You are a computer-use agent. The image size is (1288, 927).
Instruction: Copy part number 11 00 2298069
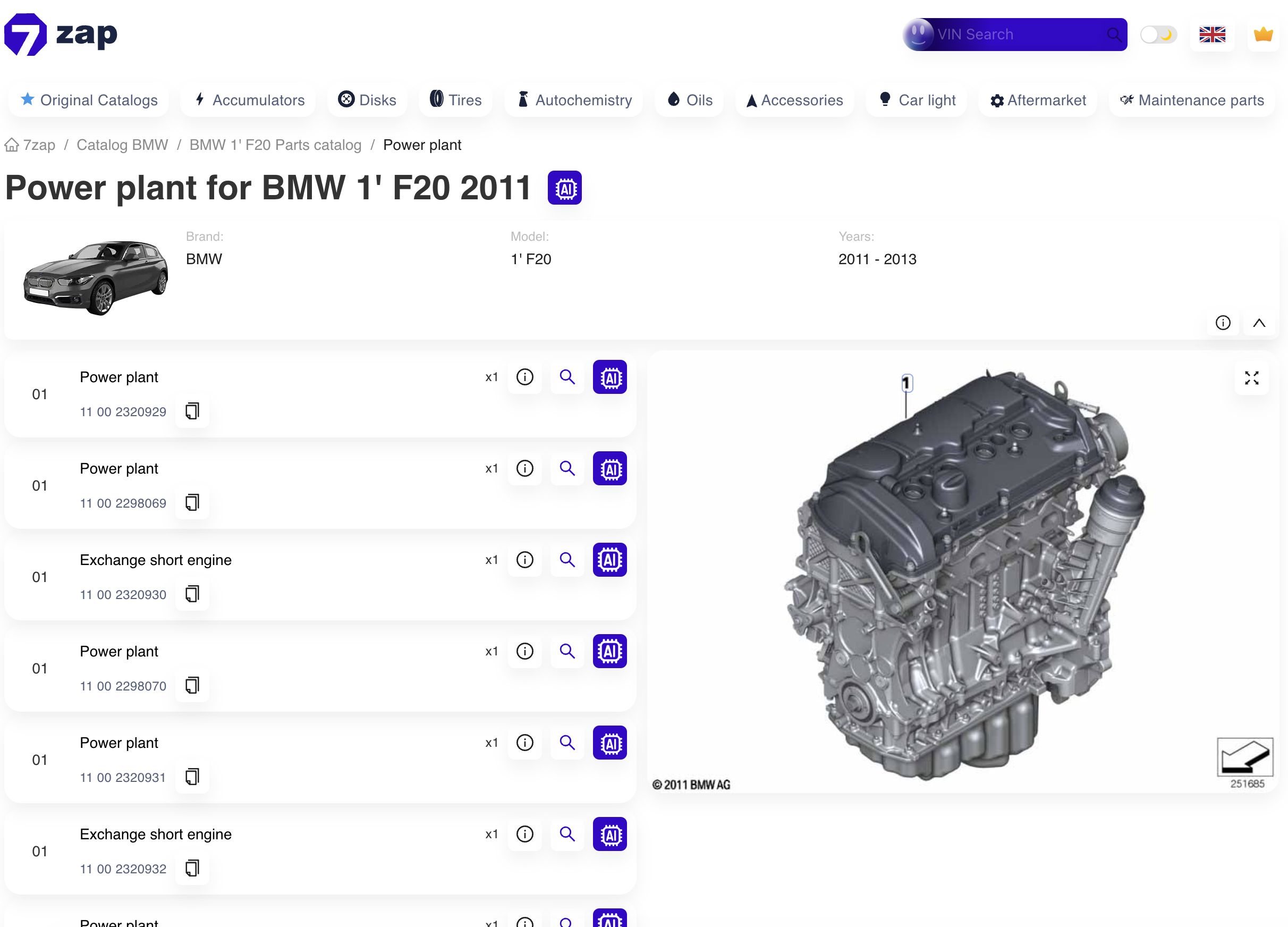coord(192,502)
